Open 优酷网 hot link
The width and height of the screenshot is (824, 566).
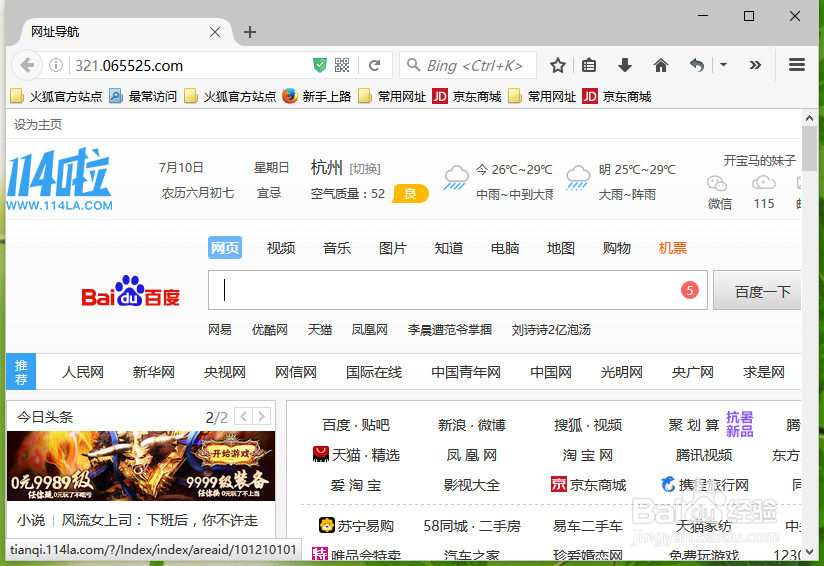click(x=269, y=330)
